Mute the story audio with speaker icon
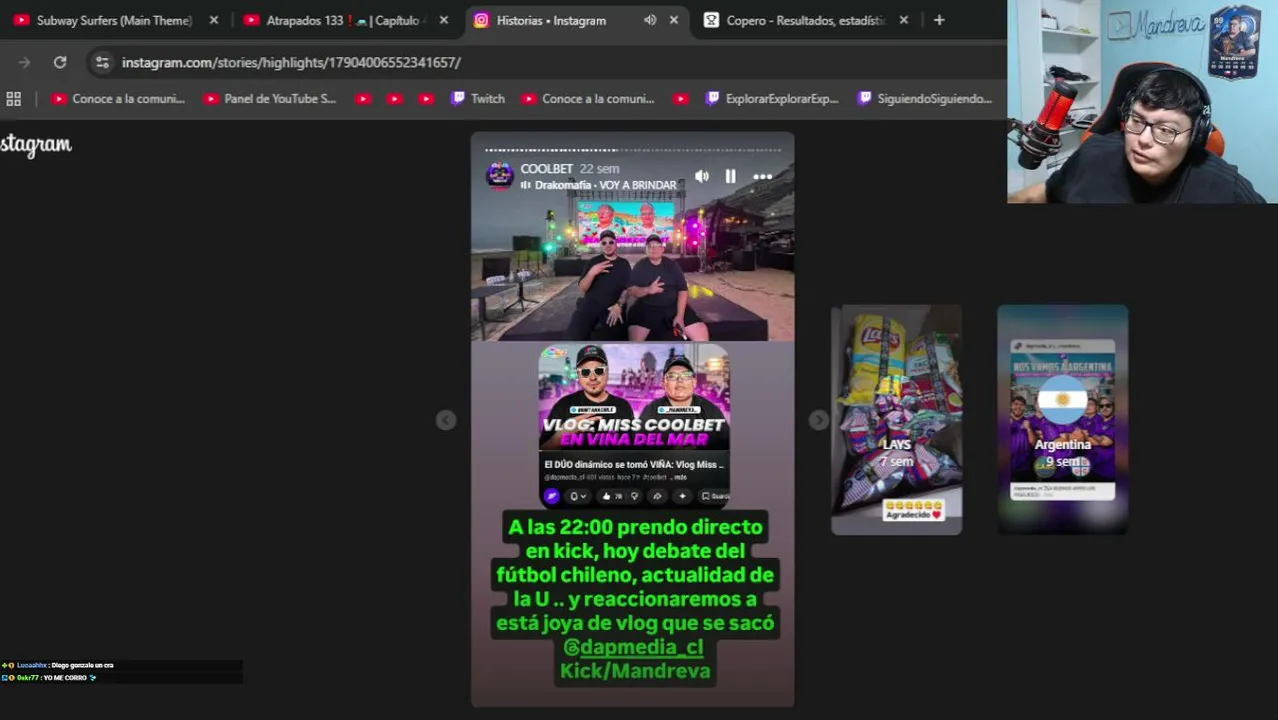The image size is (1278, 720). pos(702,177)
